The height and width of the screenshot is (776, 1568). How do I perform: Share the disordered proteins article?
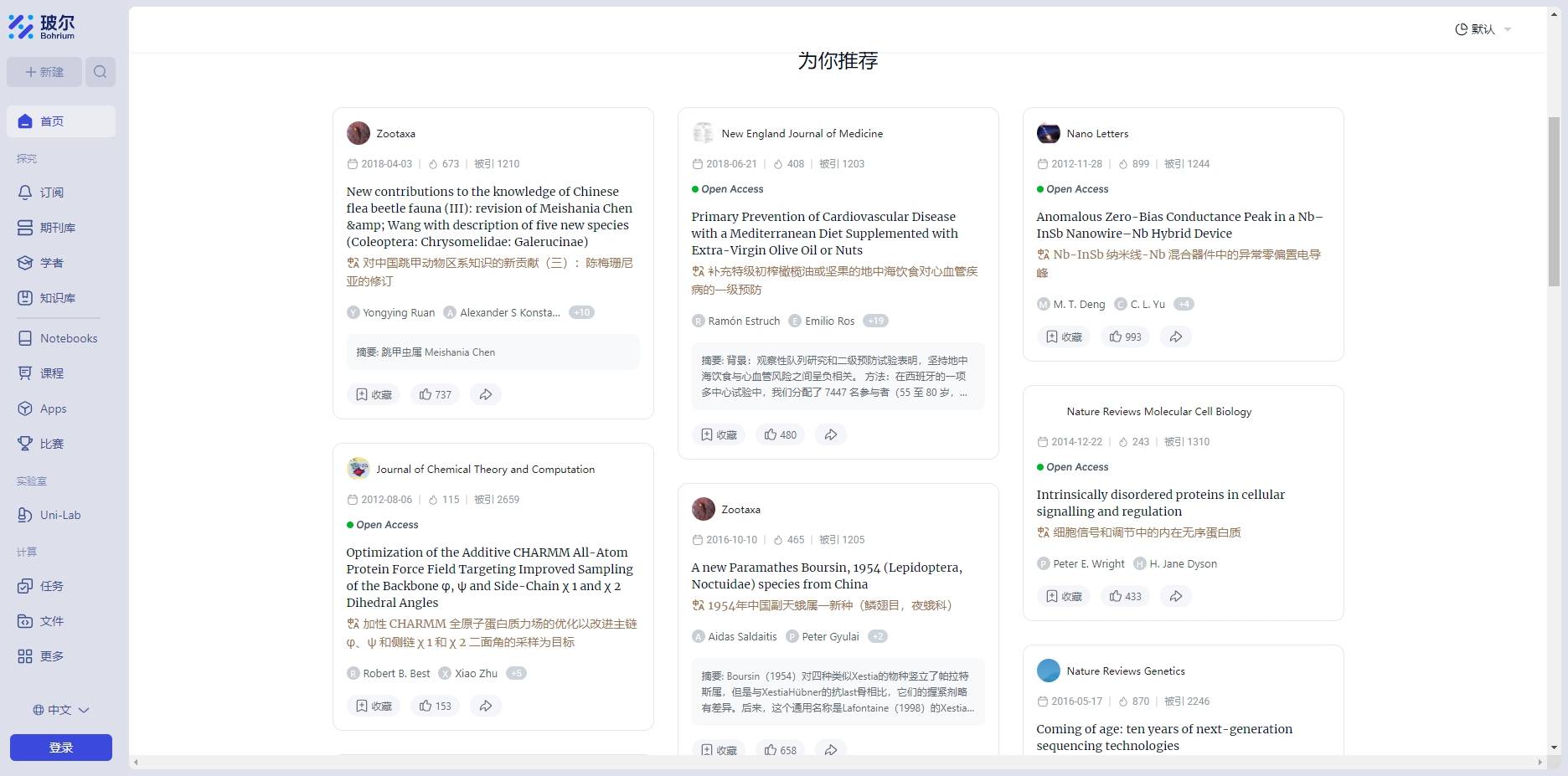(1176, 596)
